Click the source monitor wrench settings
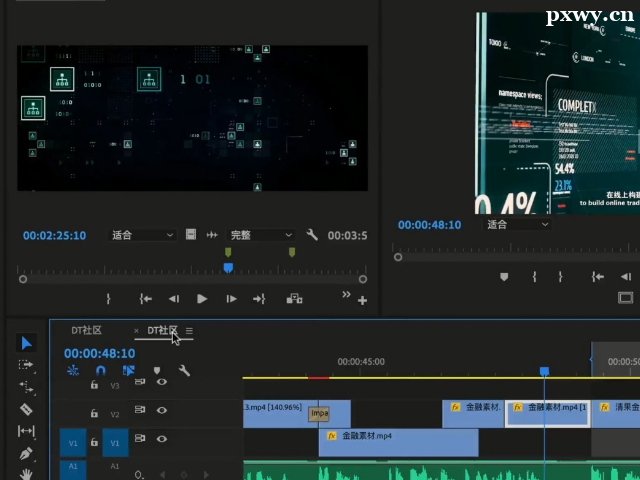This screenshot has width=640, height=480. [312, 235]
